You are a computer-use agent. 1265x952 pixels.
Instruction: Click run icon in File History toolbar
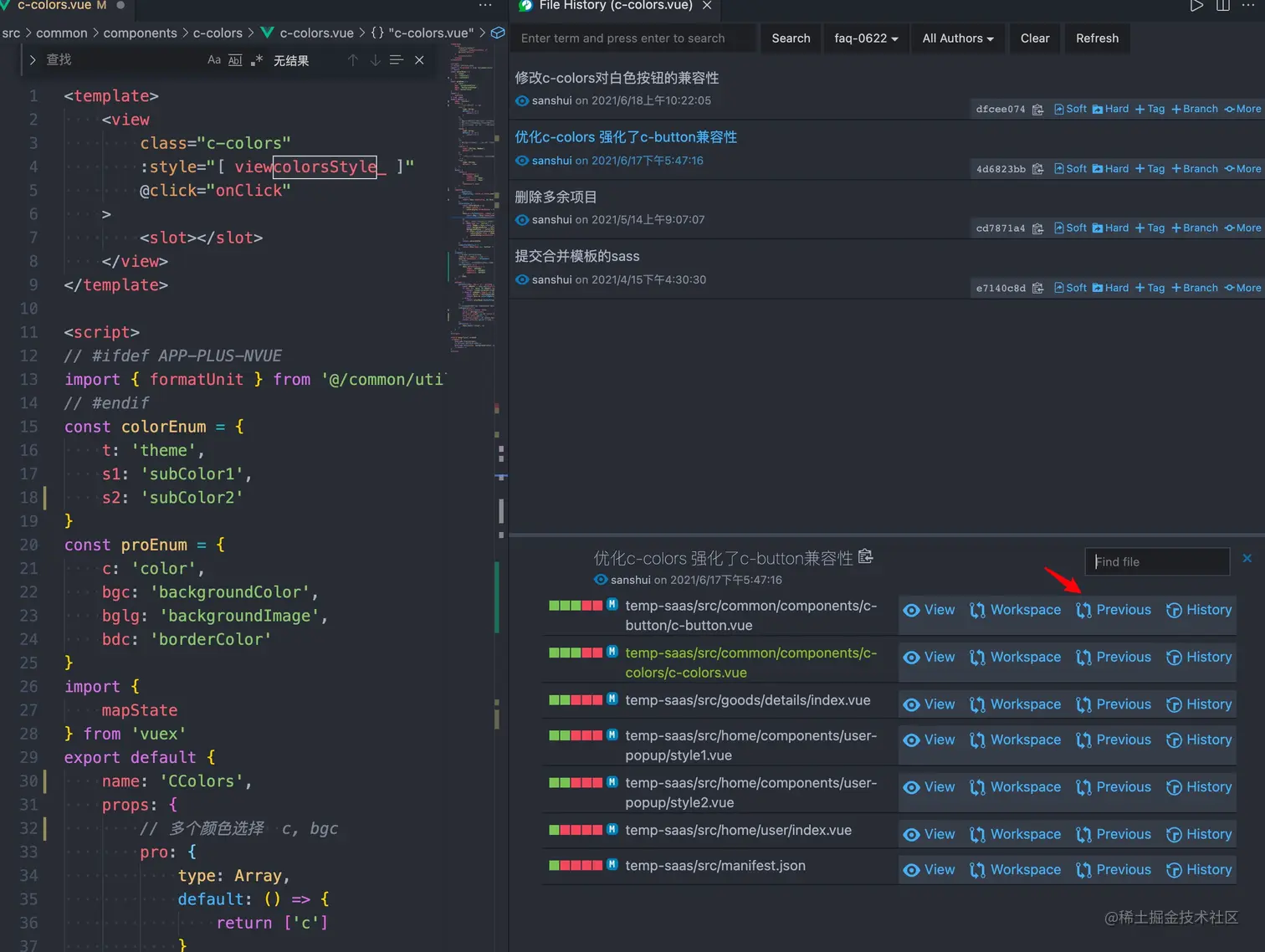(1196, 6)
